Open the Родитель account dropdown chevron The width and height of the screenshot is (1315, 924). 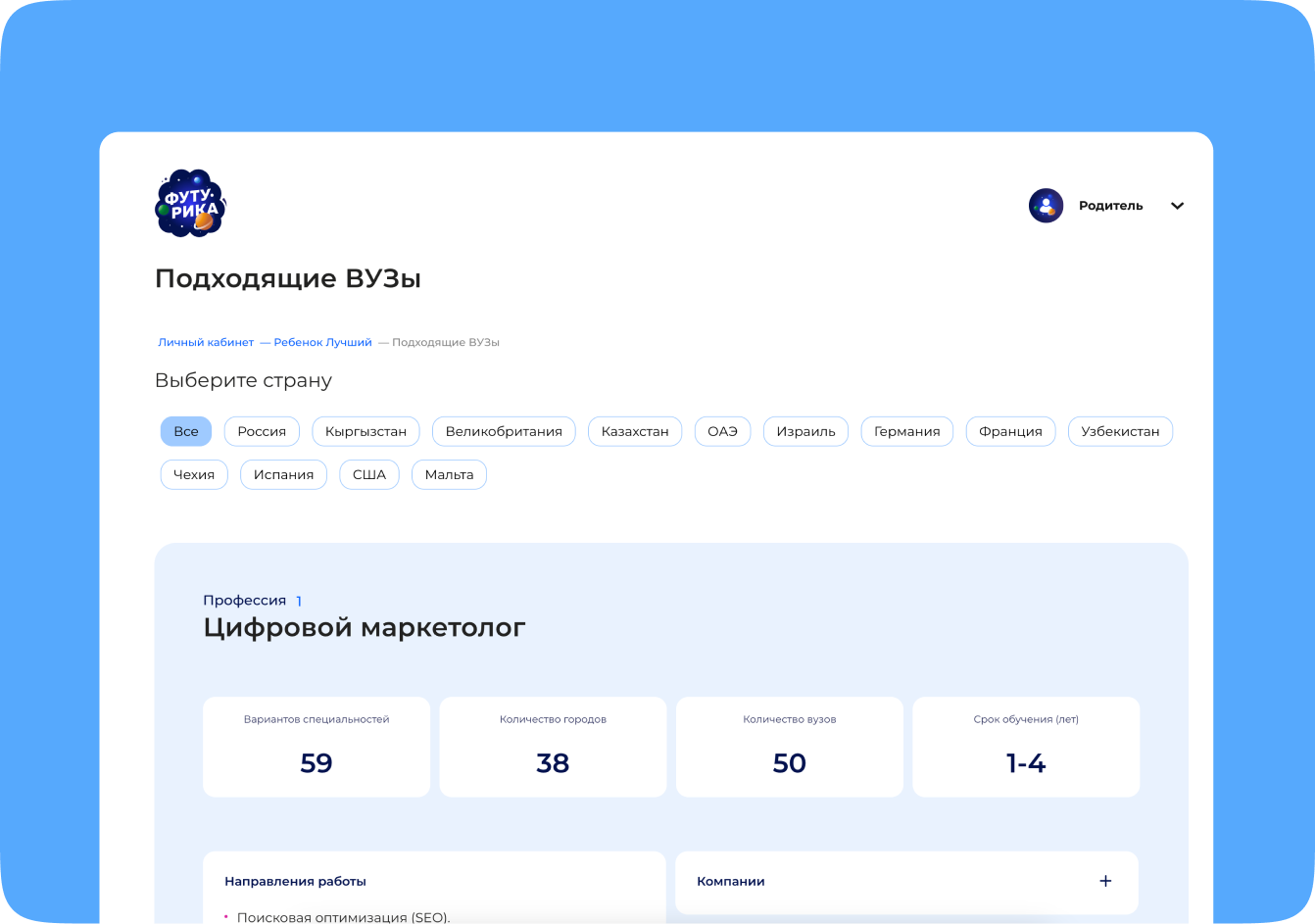click(1177, 206)
